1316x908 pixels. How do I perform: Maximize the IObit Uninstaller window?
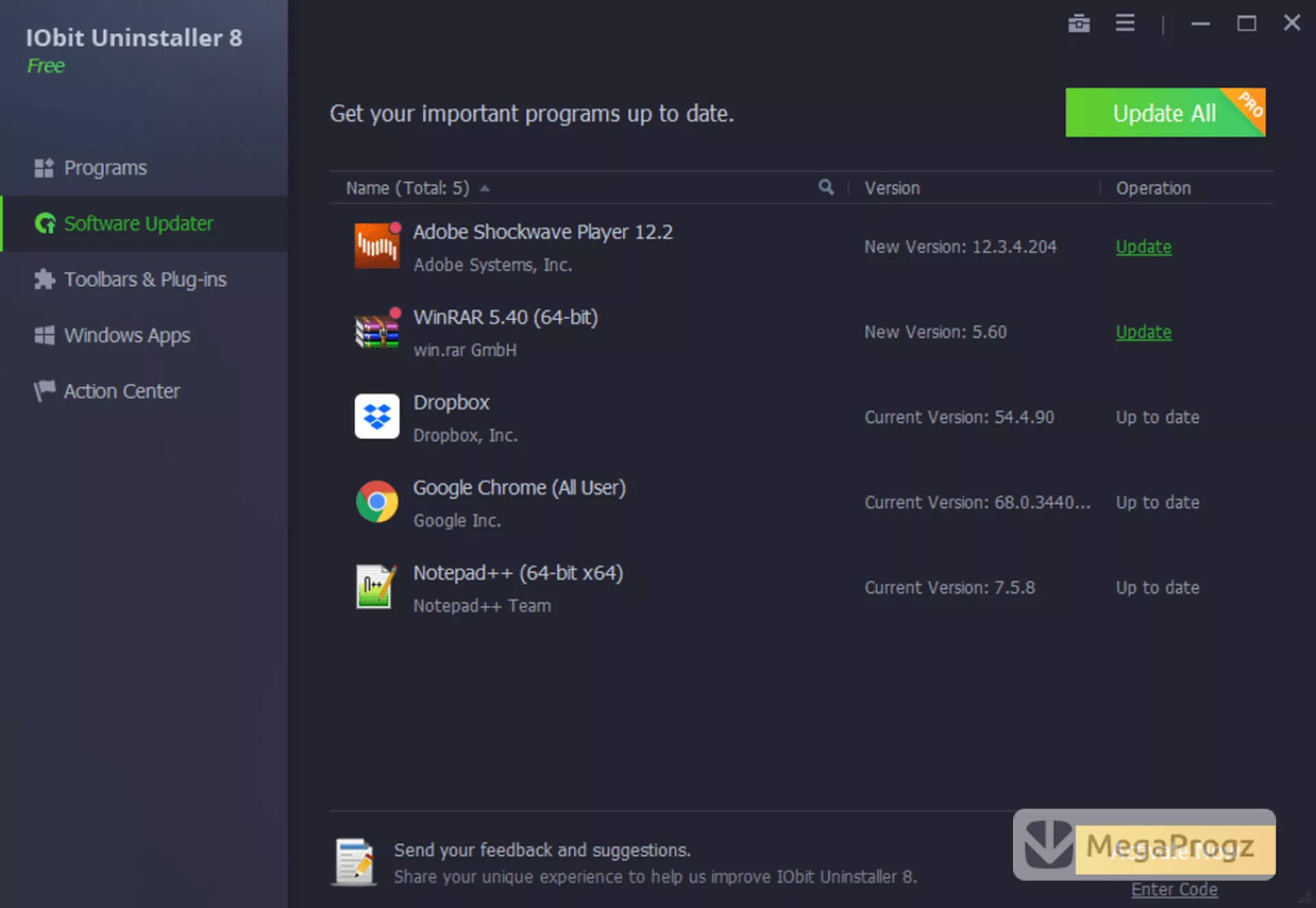[x=1246, y=23]
